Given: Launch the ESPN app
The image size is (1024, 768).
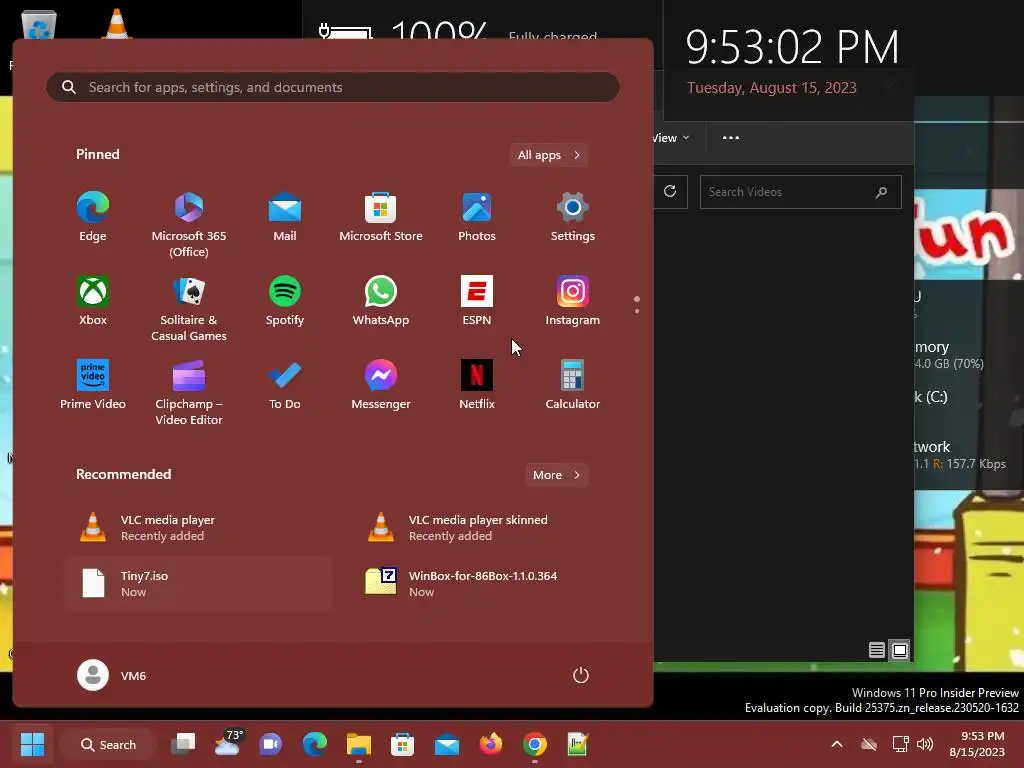Looking at the screenshot, I should pos(477,302).
